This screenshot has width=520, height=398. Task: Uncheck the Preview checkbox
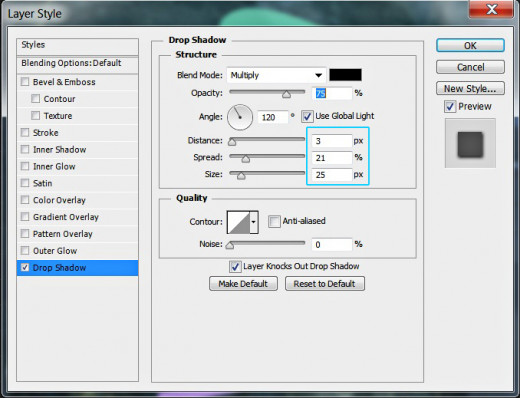coord(450,107)
